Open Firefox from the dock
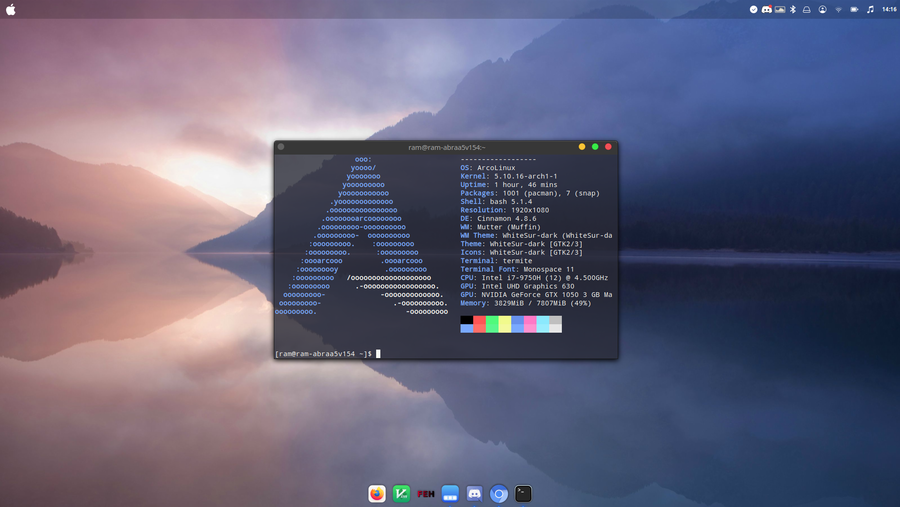This screenshot has width=900, height=507. tap(377, 494)
